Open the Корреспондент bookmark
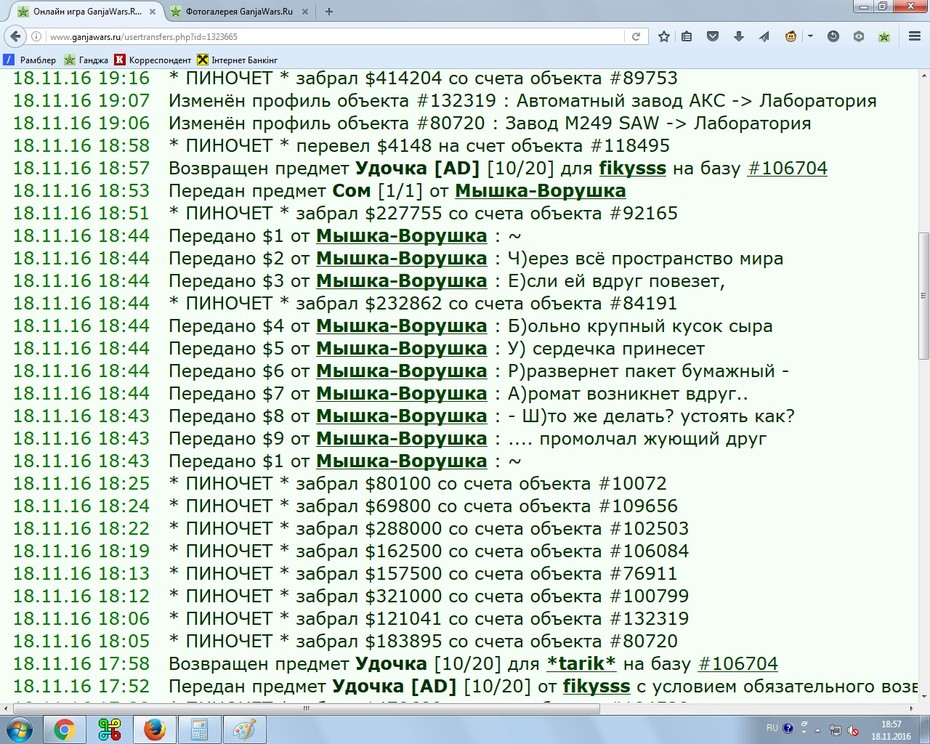The image size is (930, 744). (x=153, y=60)
